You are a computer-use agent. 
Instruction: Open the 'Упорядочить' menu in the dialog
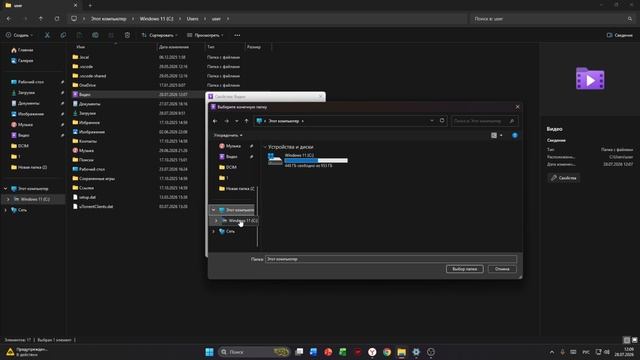coord(228,135)
